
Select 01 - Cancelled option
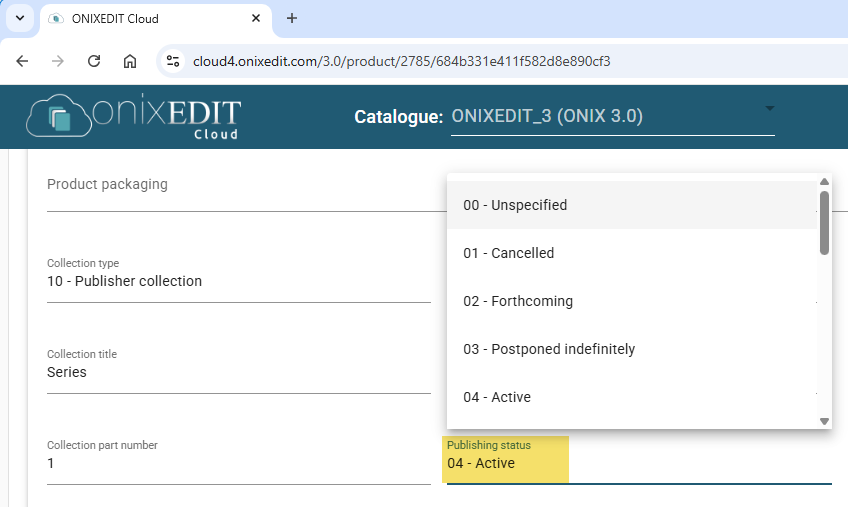[632, 253]
